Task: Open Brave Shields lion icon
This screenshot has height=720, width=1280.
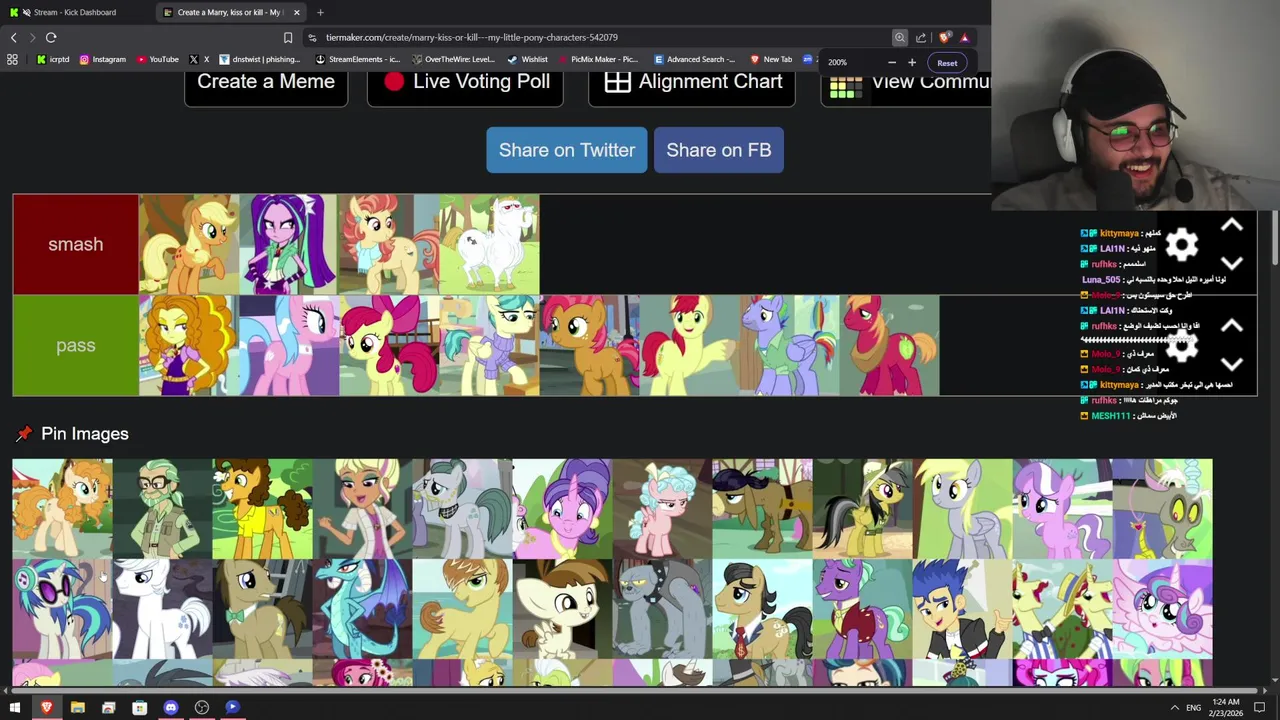Action: 945,37
